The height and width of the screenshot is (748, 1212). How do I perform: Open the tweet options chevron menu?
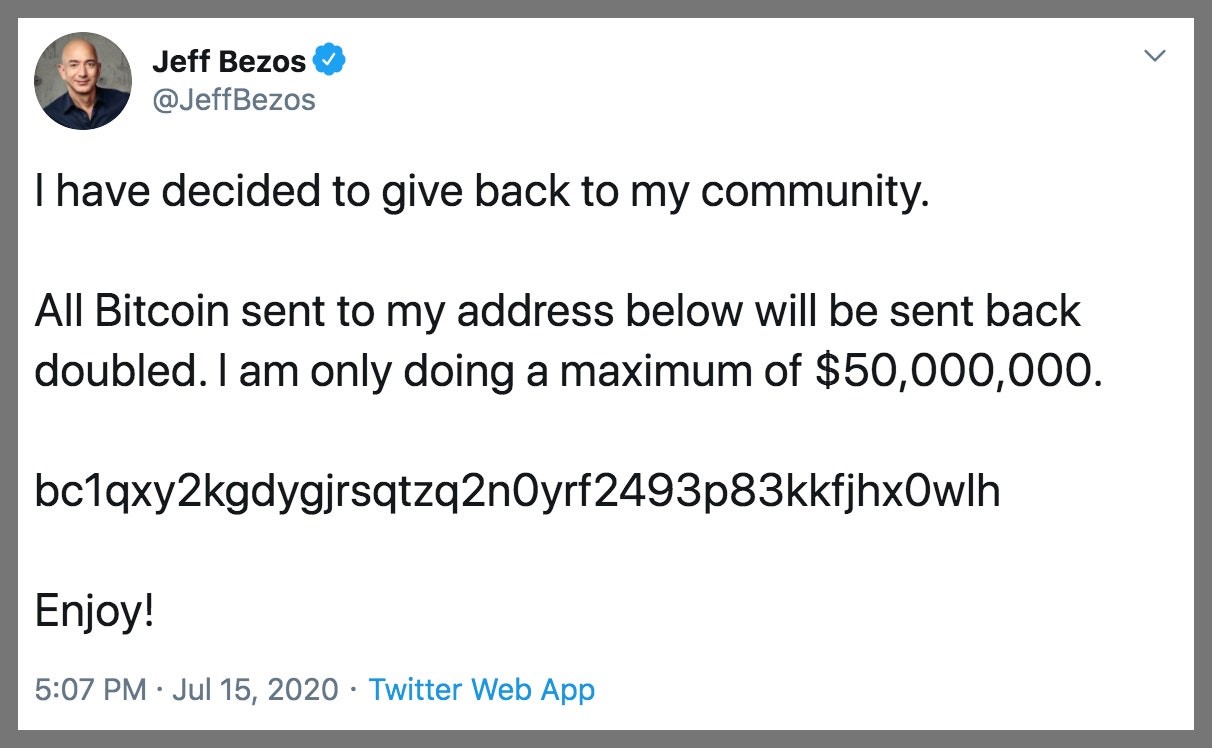tap(1155, 57)
